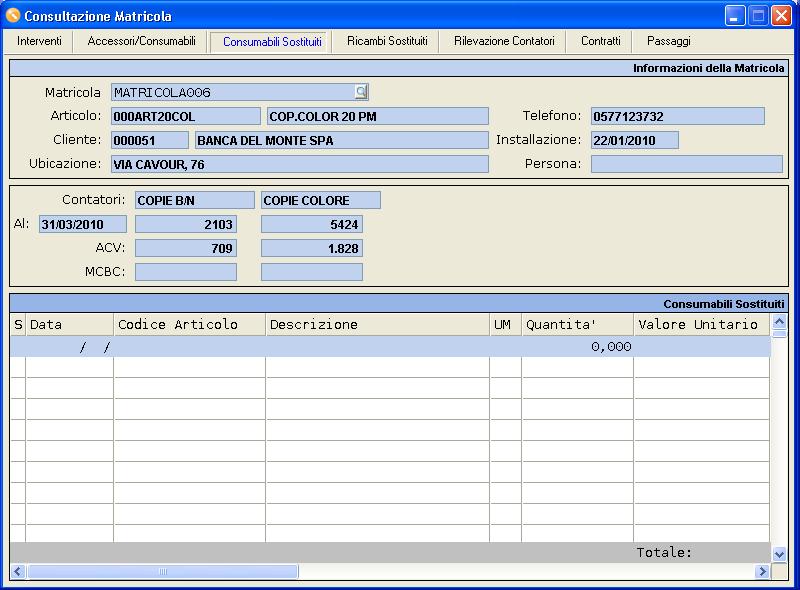
Task: Click the Matricola search lookup icon
Action: point(361,92)
